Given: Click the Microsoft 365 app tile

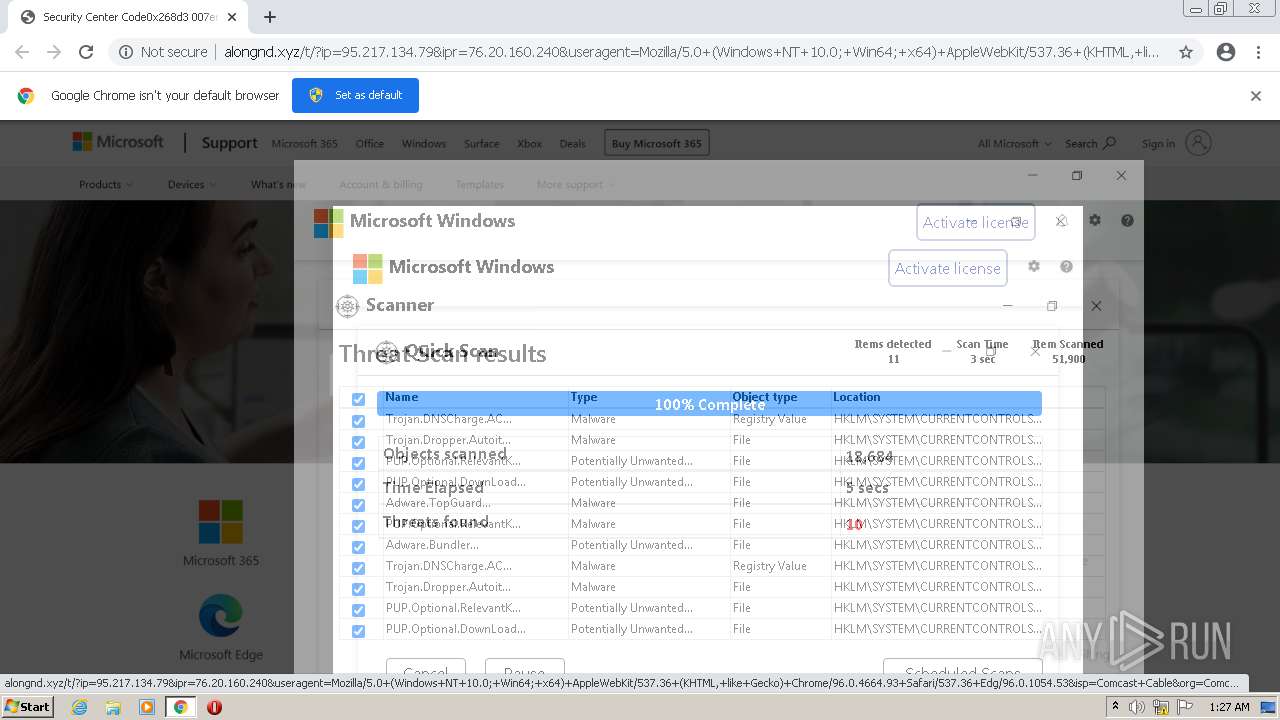Looking at the screenshot, I should [221, 533].
